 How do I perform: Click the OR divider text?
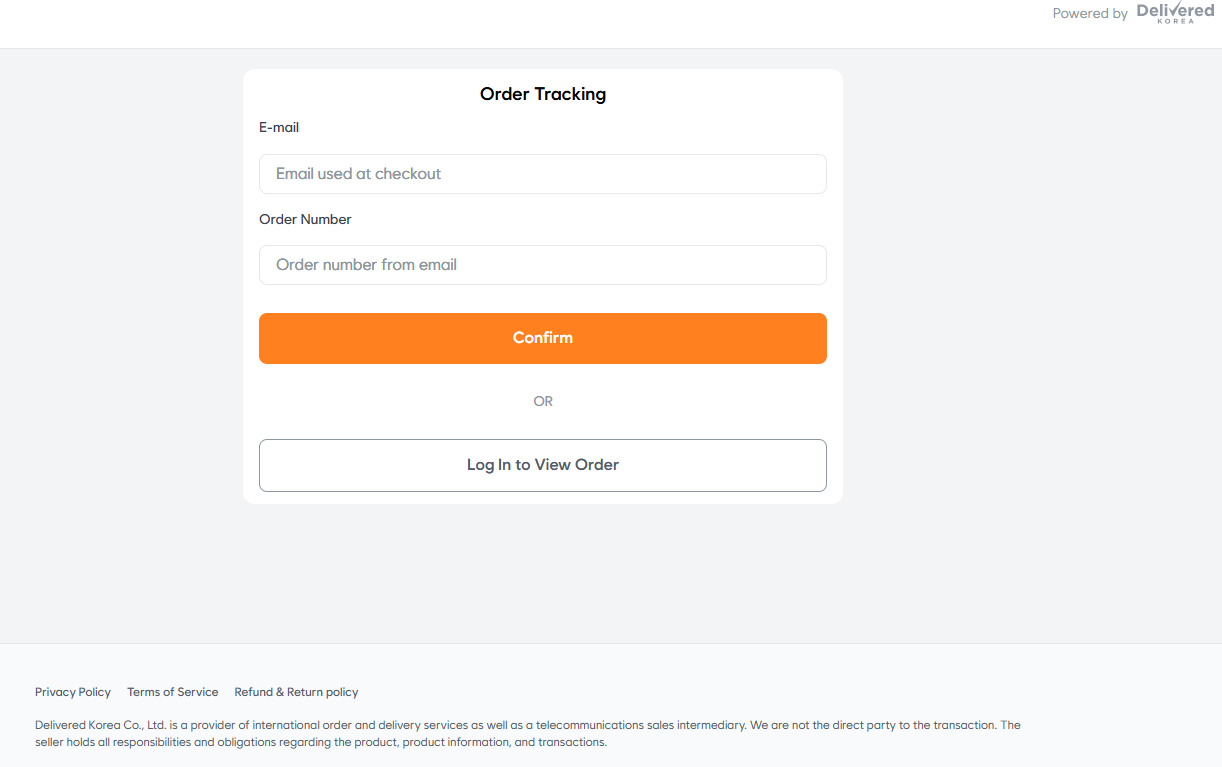click(543, 401)
